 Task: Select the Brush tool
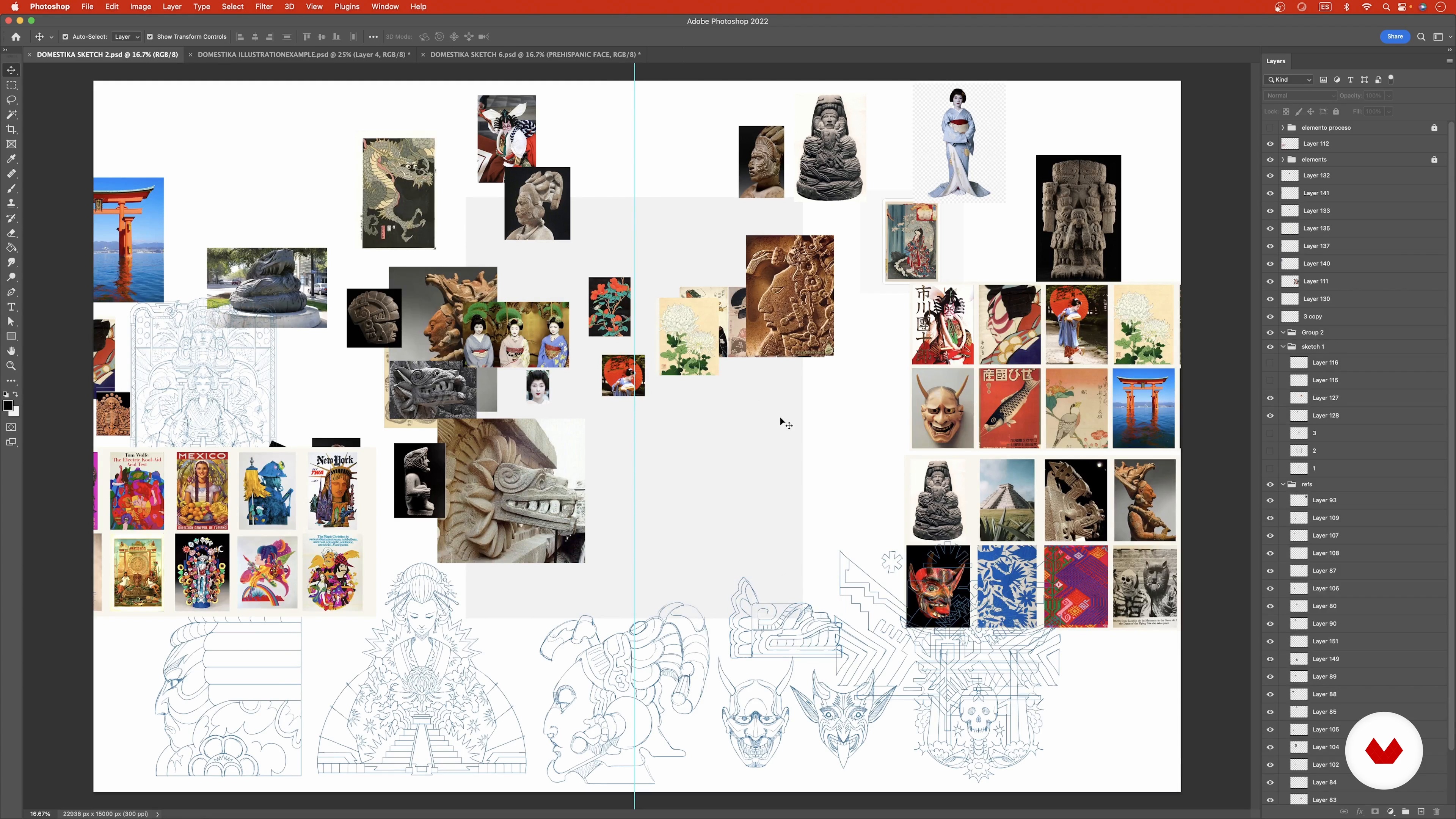tap(11, 189)
